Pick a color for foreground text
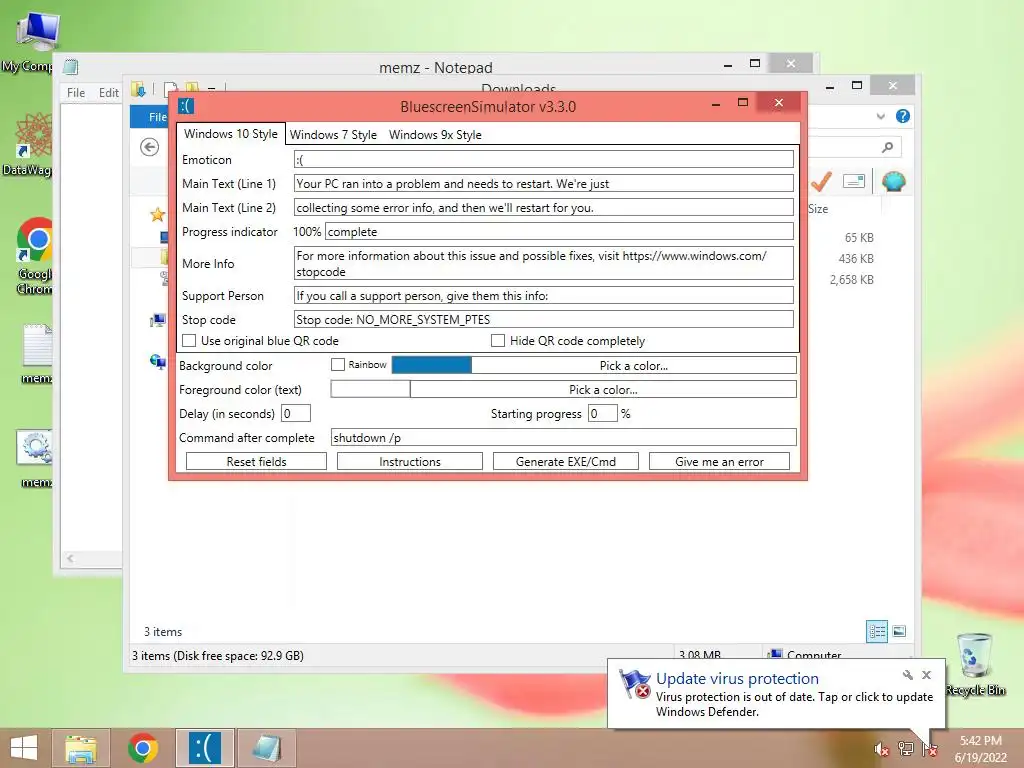This screenshot has width=1024, height=768. click(603, 389)
